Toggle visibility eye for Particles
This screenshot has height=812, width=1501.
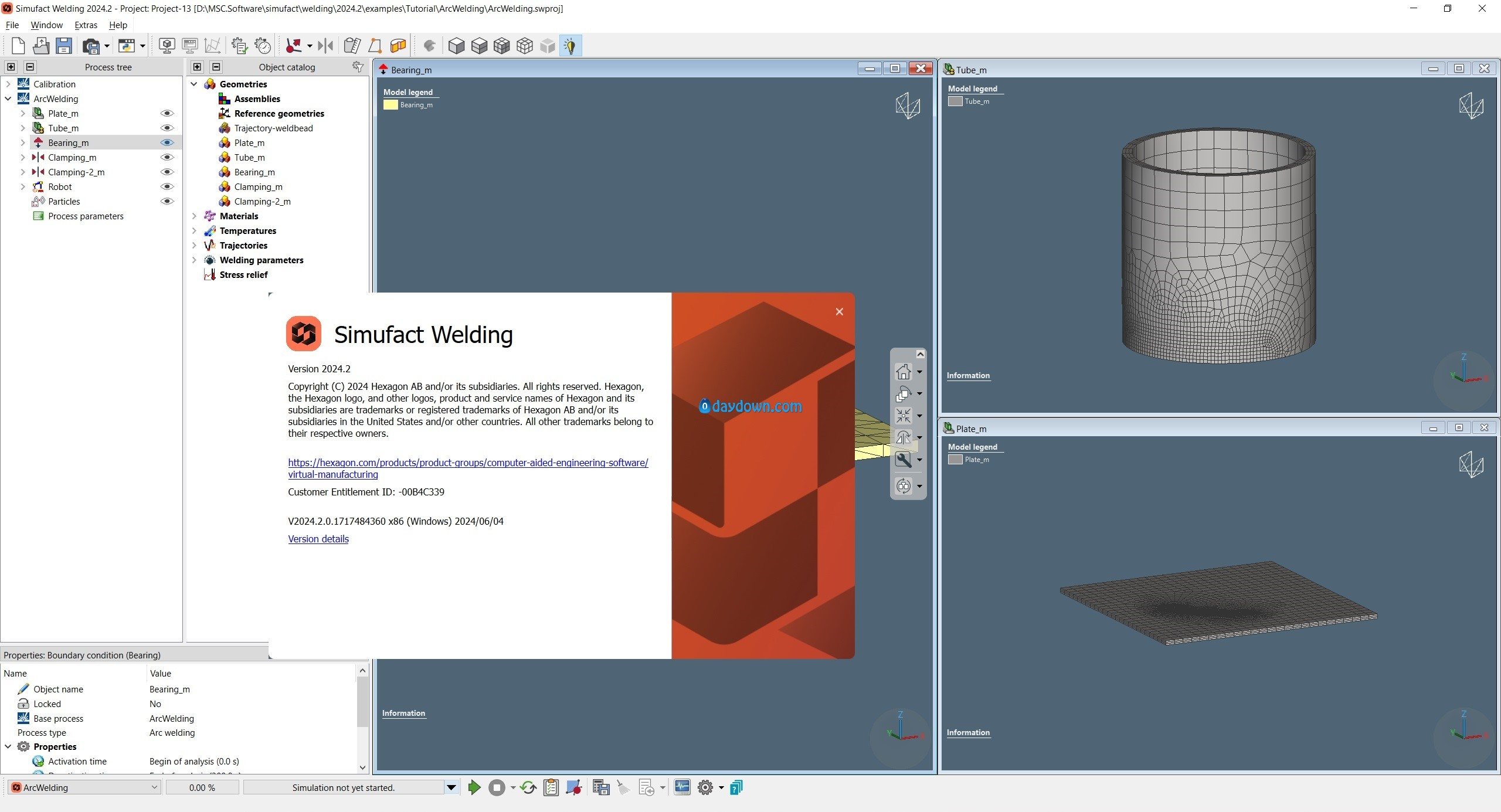click(167, 201)
